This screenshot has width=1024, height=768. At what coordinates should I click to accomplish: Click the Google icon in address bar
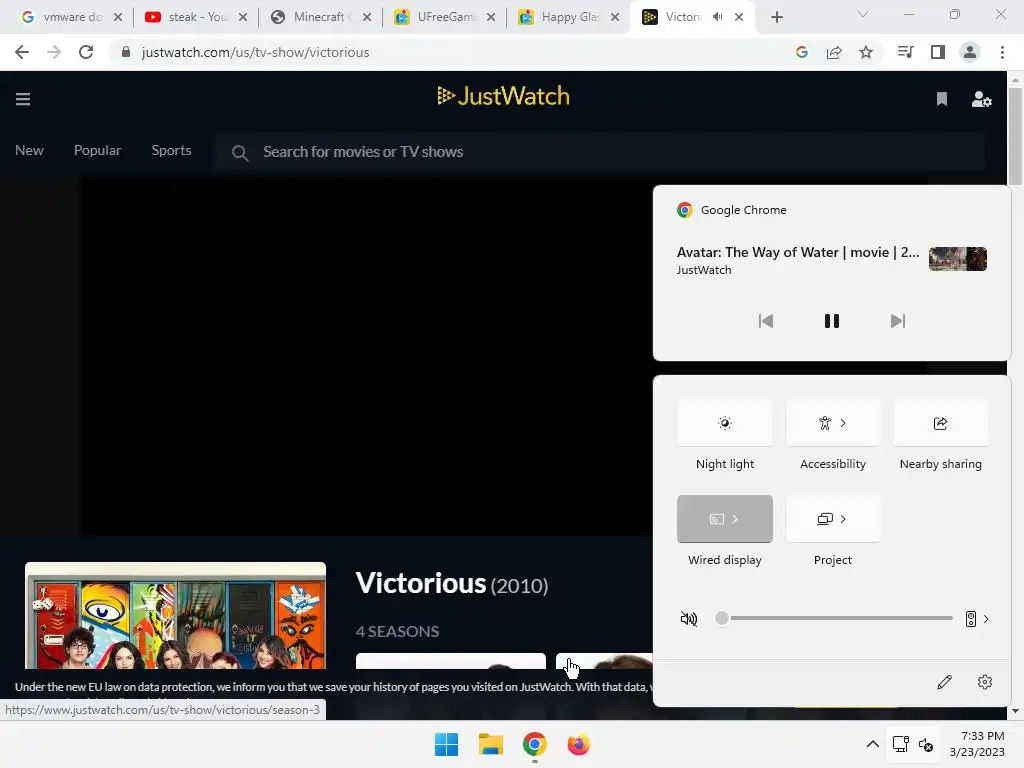[x=802, y=52]
